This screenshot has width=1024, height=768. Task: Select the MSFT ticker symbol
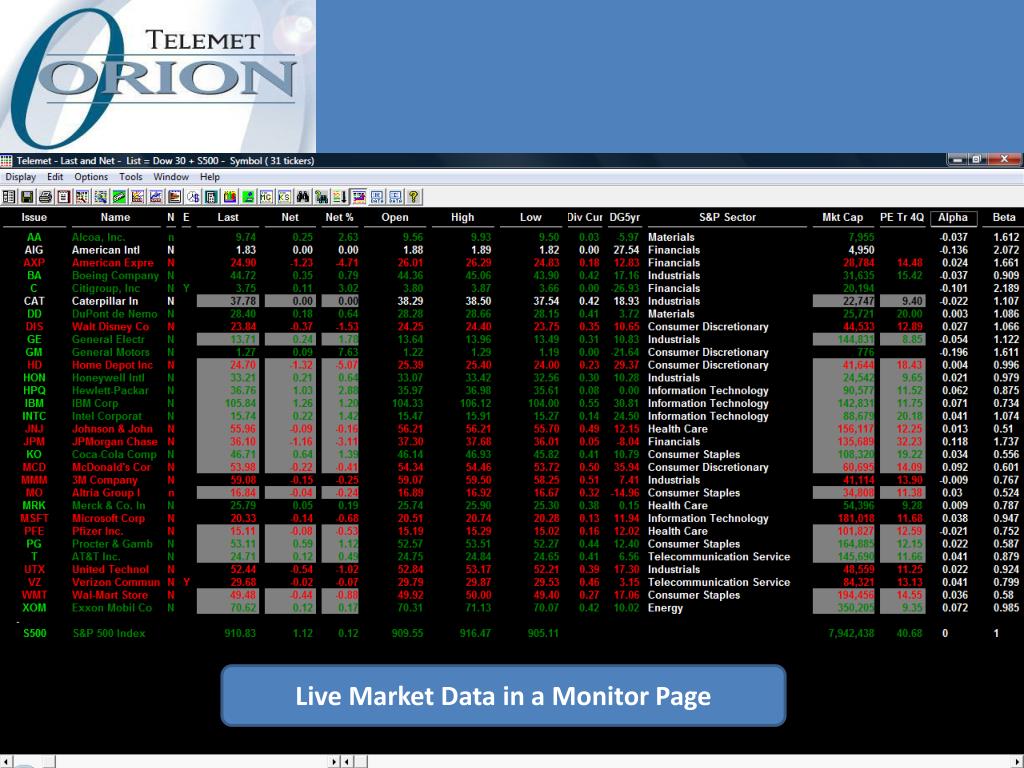click(34, 519)
